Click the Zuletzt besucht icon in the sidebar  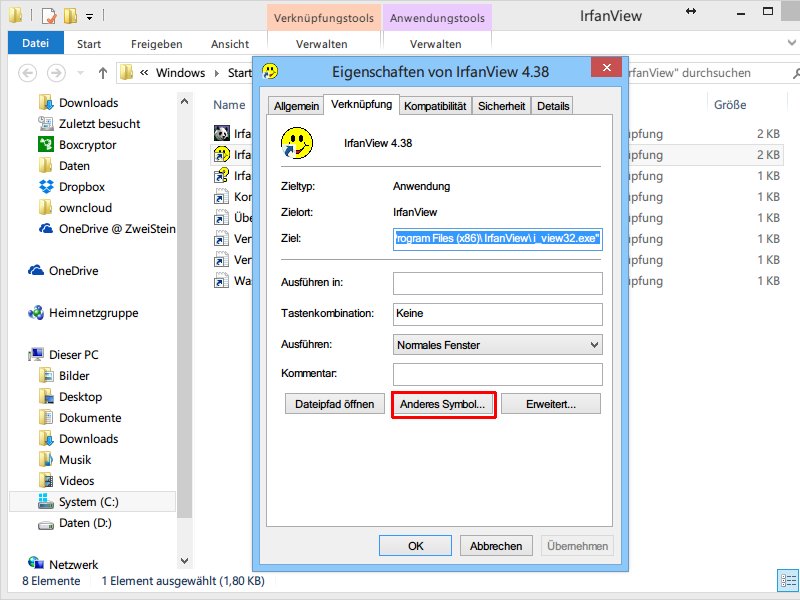point(46,123)
